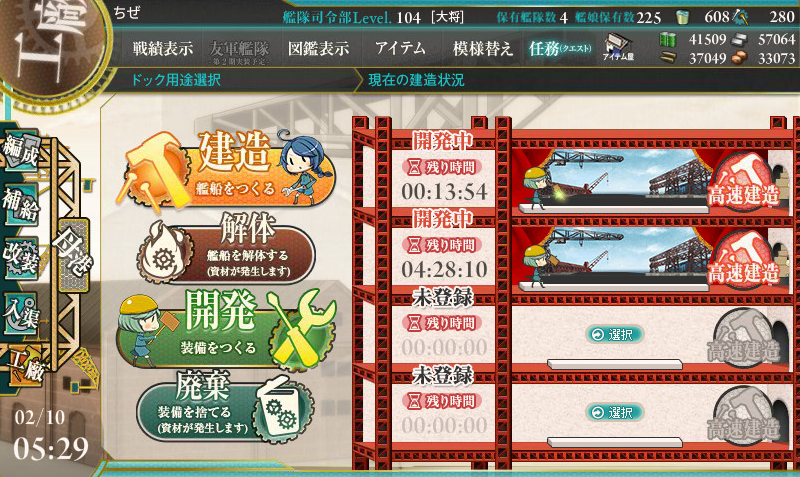Image resolution: width=800 pixels, height=477 pixels.
Task: Open the 任務 quest menu
Action: pyautogui.click(x=560, y=49)
